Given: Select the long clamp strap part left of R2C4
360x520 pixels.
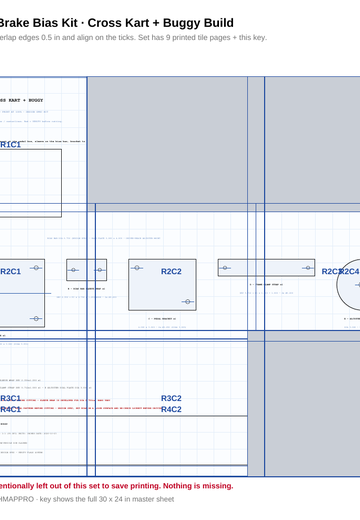Looking at the screenshot, I should [266, 268].
